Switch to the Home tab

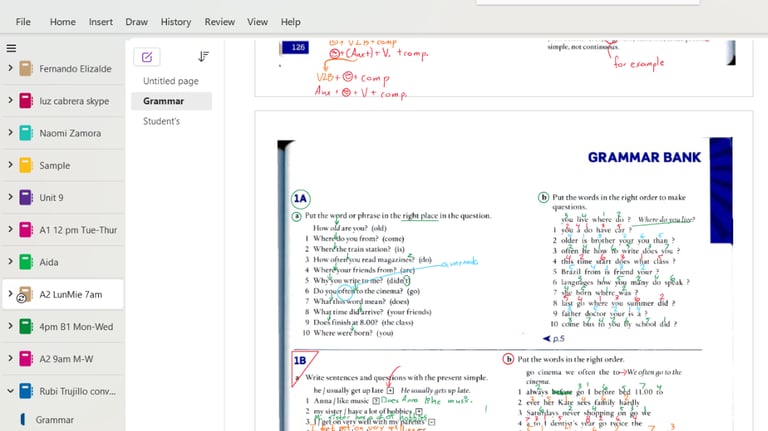[x=63, y=22]
